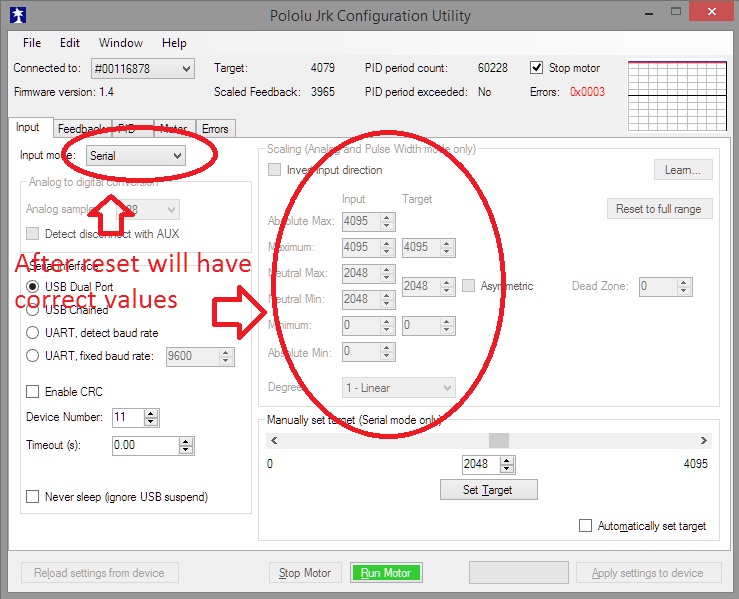Select USB Dual Port radio button
The height and width of the screenshot is (599, 739).
(32, 287)
